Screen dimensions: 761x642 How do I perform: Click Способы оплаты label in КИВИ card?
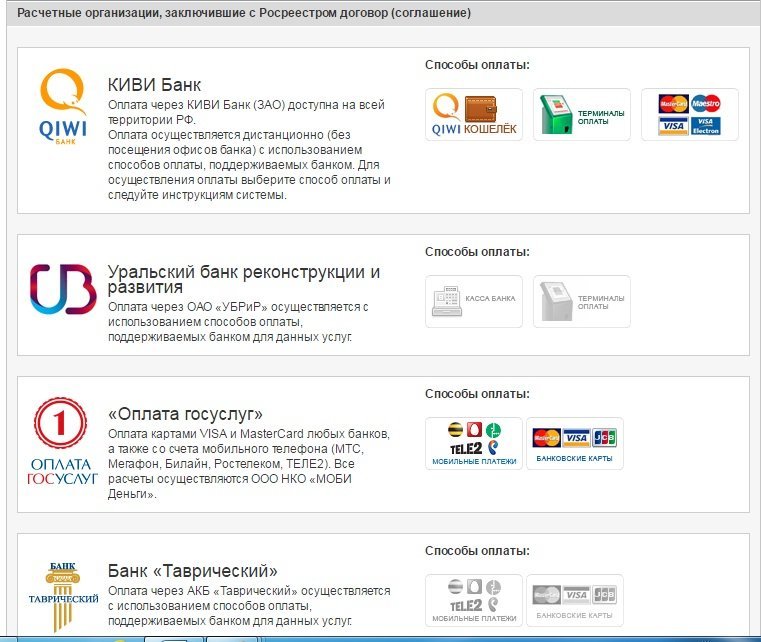[477, 65]
